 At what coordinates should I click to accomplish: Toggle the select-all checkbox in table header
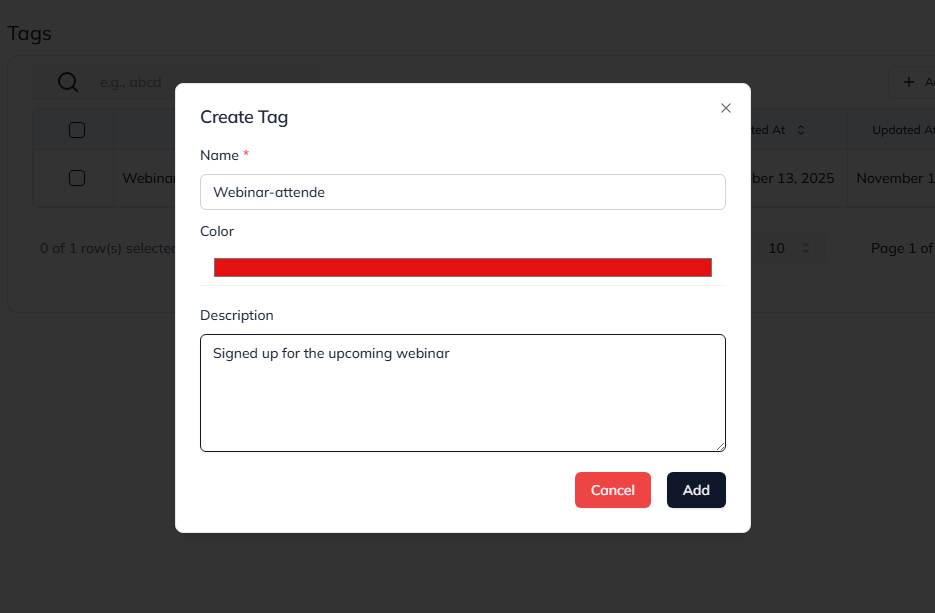tap(78, 128)
